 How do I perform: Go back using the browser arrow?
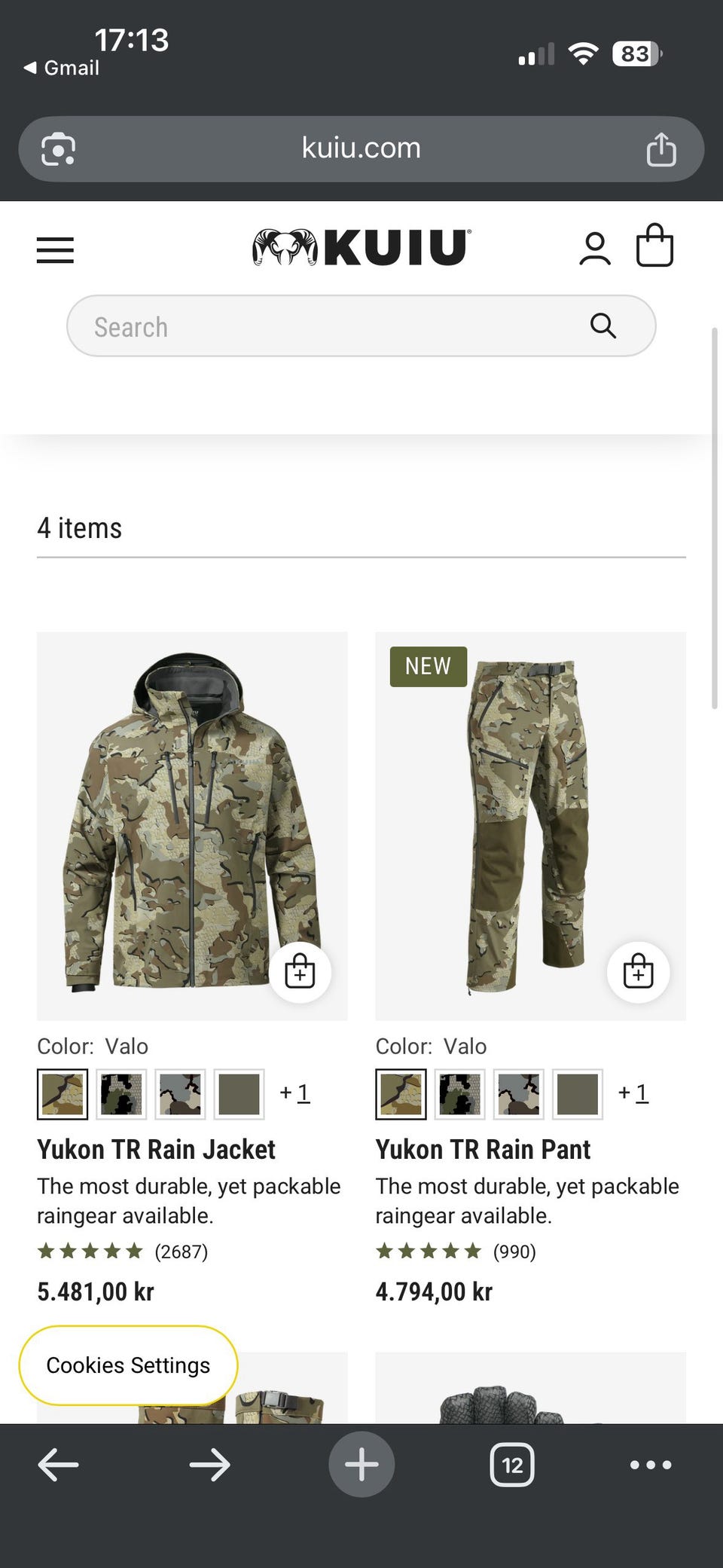click(x=58, y=1465)
